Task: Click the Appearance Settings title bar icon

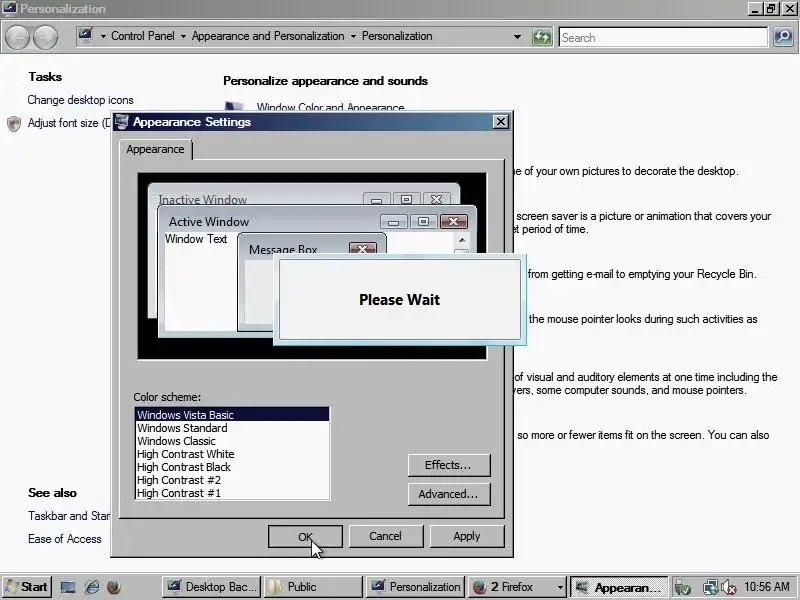Action: tap(121, 121)
